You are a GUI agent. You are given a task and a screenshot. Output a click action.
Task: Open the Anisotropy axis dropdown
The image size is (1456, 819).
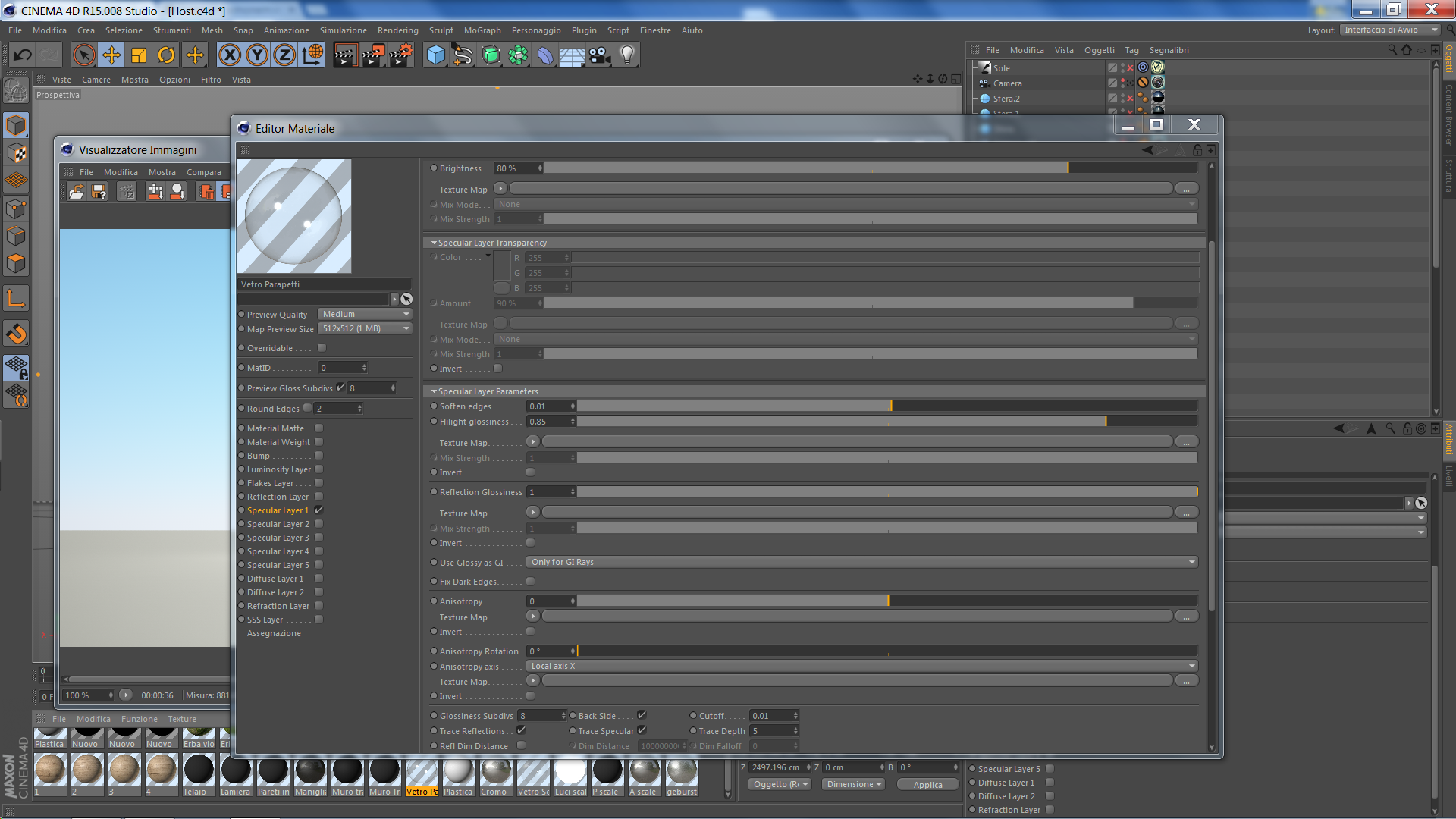pos(861,666)
